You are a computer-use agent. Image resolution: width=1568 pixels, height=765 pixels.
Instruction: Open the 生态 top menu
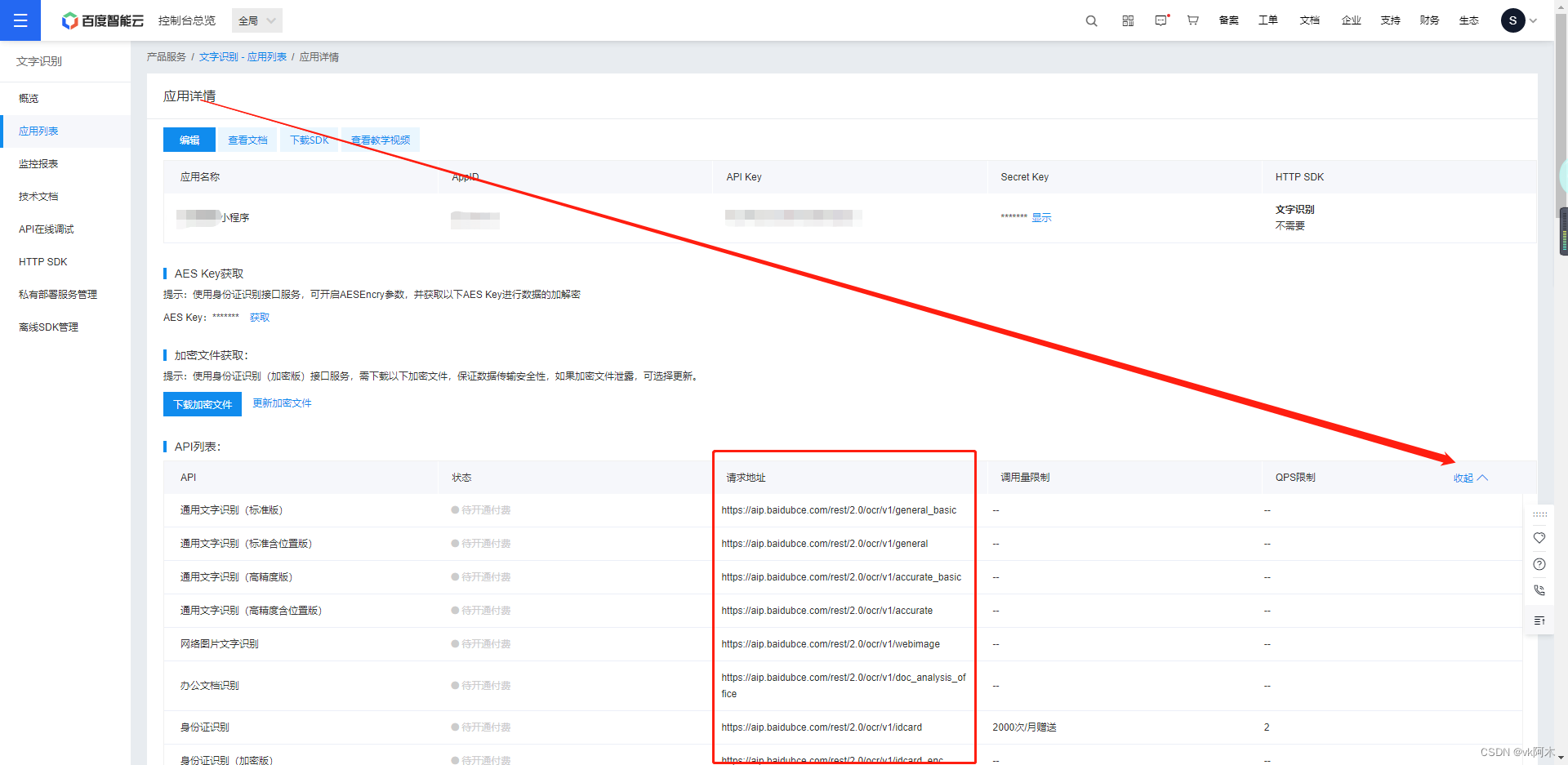pyautogui.click(x=1468, y=20)
